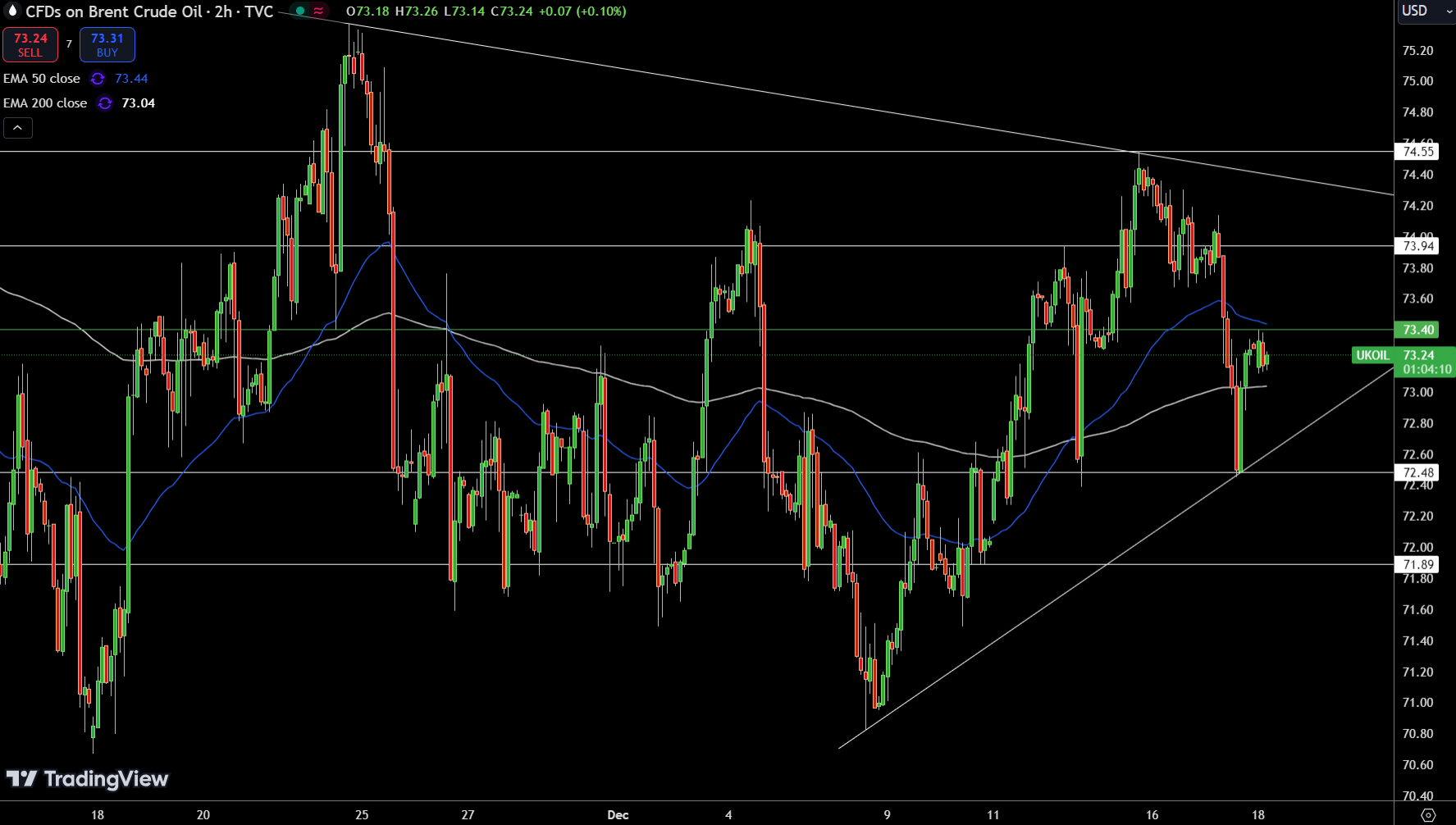Click the chart title CFDs on Brent Crude Oil

114,11
